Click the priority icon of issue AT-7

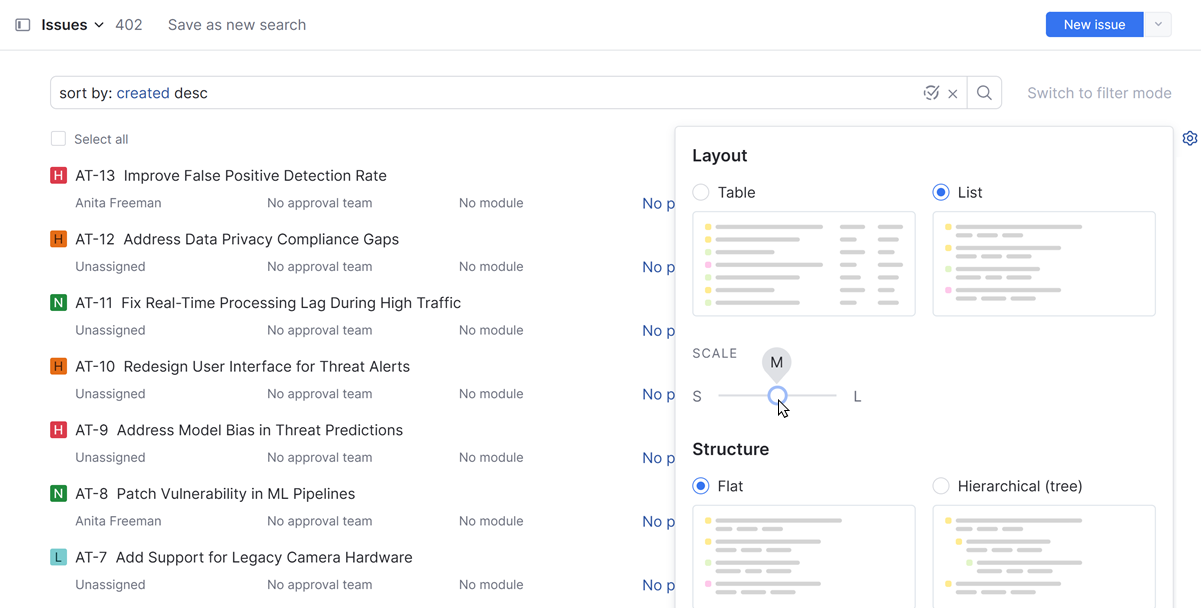58,558
